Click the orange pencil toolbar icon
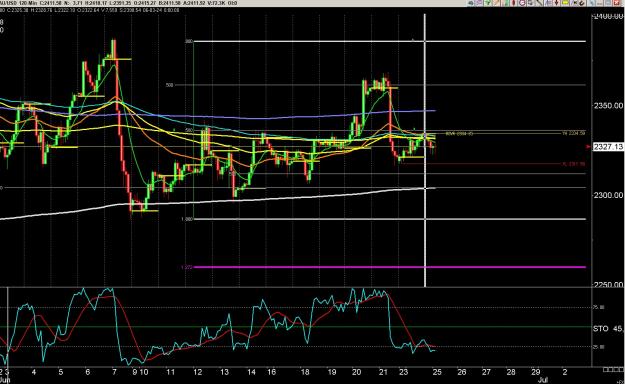This screenshot has height=384, width=625. tap(496, 3)
